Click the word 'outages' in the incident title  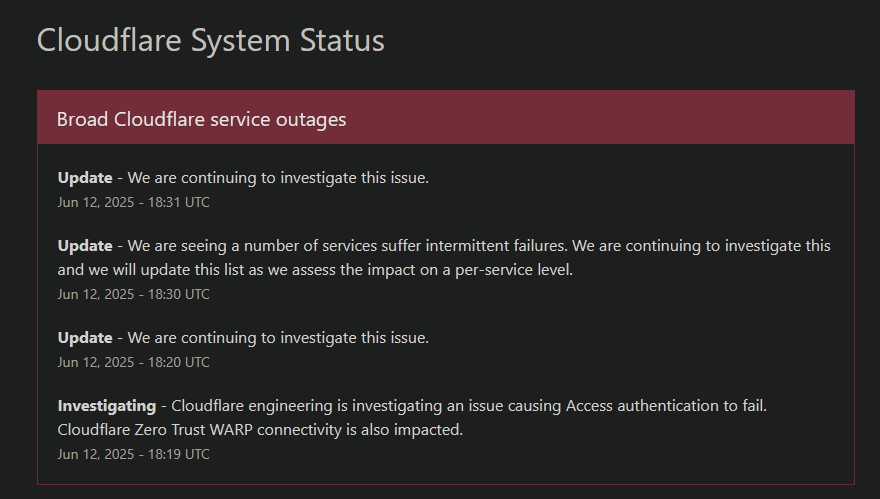[311, 120]
